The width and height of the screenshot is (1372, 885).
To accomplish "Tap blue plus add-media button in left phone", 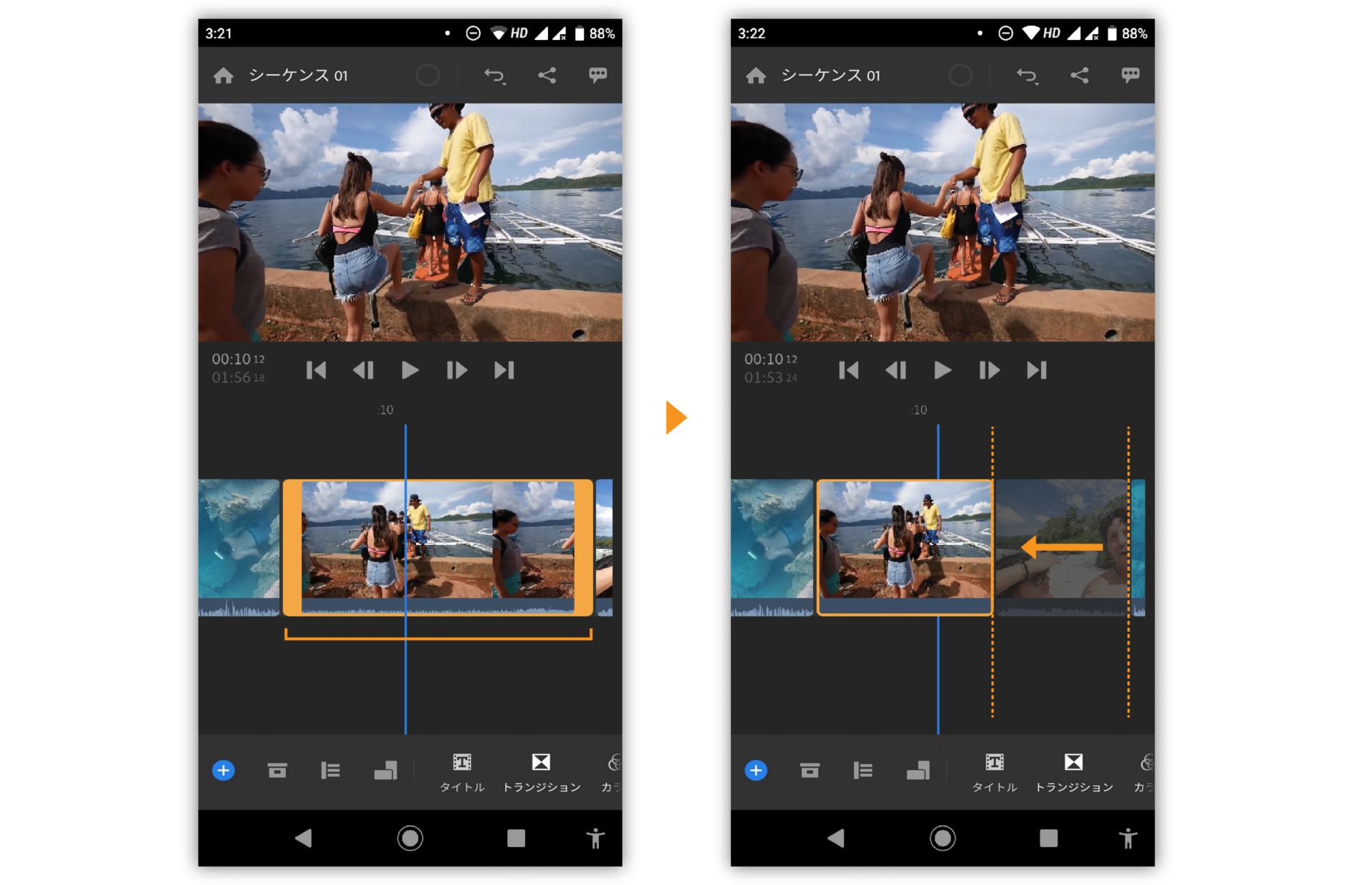I will [223, 770].
